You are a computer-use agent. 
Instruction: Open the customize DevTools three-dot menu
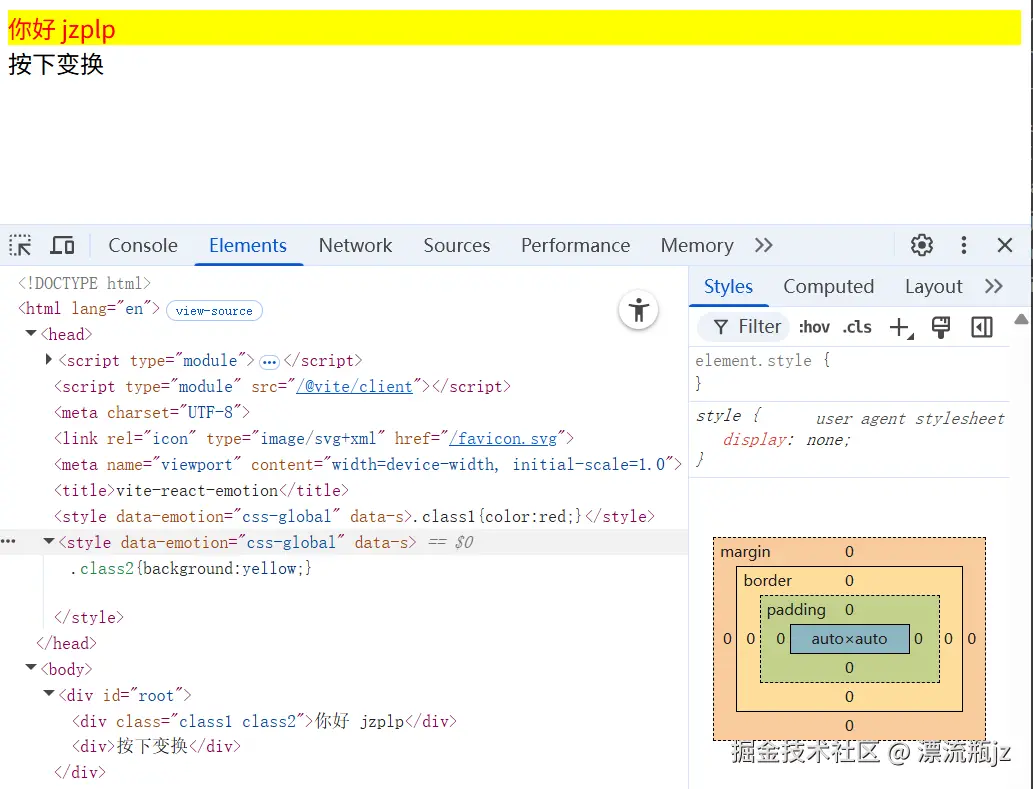(963, 245)
